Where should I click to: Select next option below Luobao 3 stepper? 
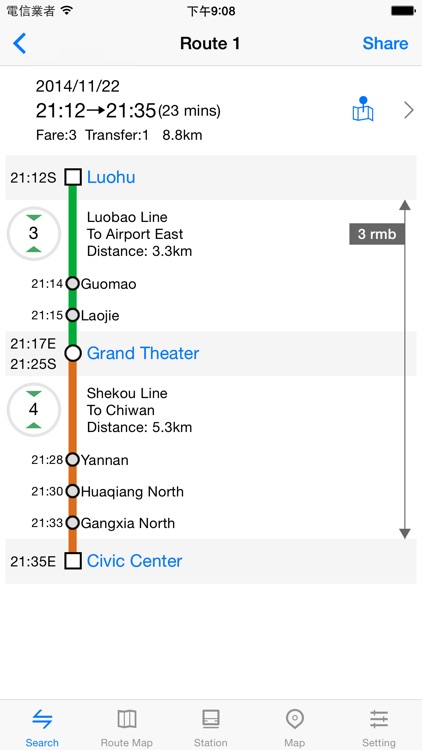(34, 249)
